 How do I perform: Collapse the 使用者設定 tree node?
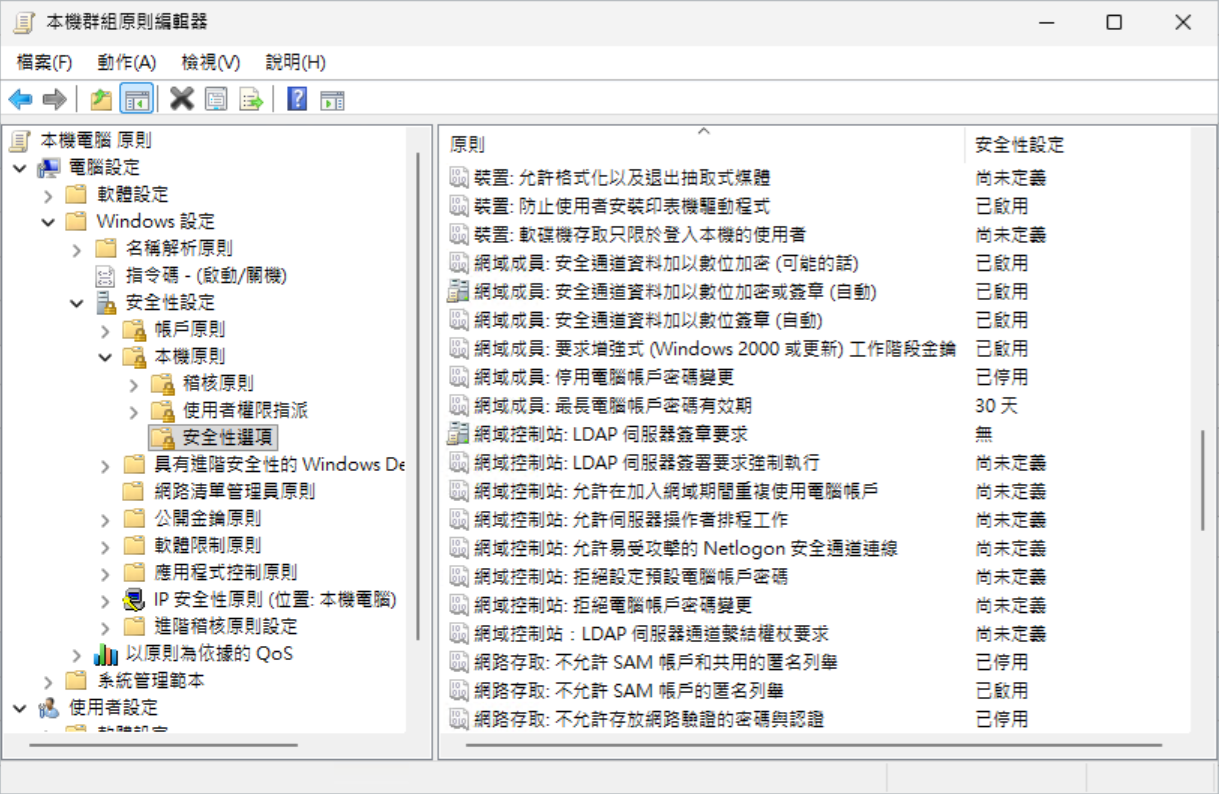[x=20, y=708]
